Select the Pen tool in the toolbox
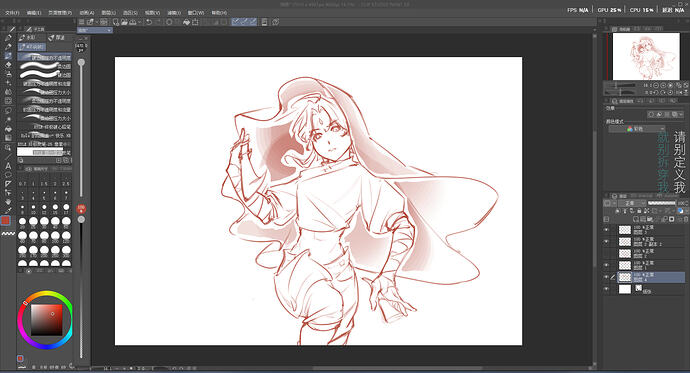 click(8, 38)
